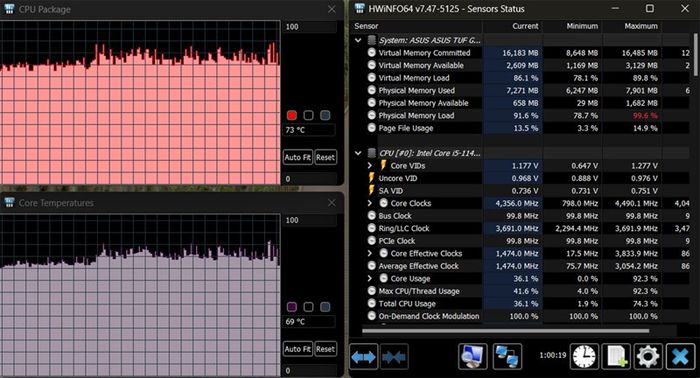Toggle the gray checkbox in CPU Package graph
The height and width of the screenshot is (378, 700).
point(325,115)
